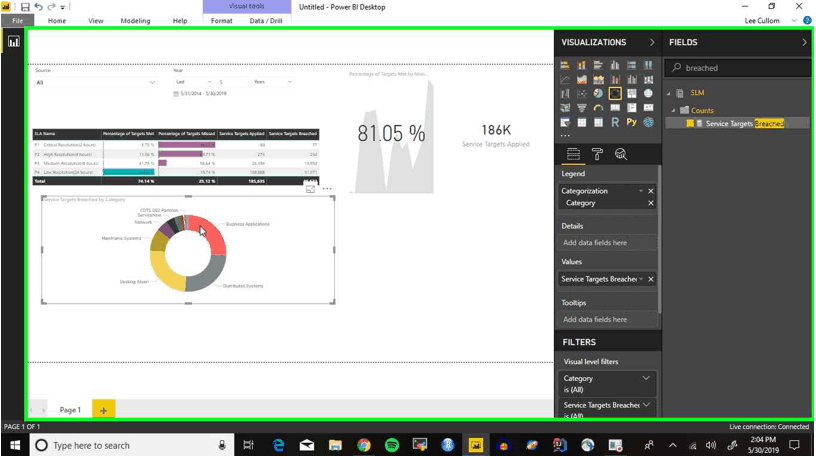816x457 pixels.
Task: Select the Waterfall chart visual
Action: tap(565, 94)
